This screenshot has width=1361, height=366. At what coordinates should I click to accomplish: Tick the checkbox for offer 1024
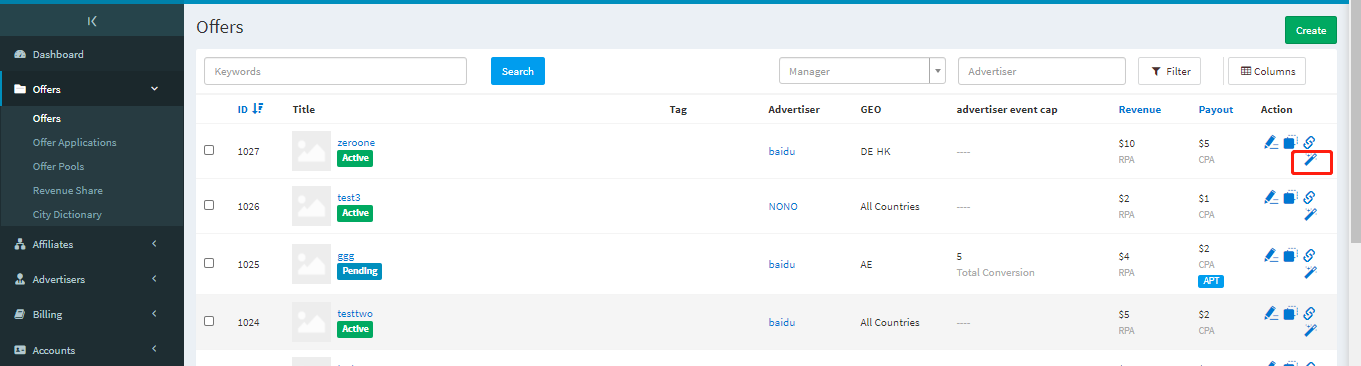pos(209,321)
